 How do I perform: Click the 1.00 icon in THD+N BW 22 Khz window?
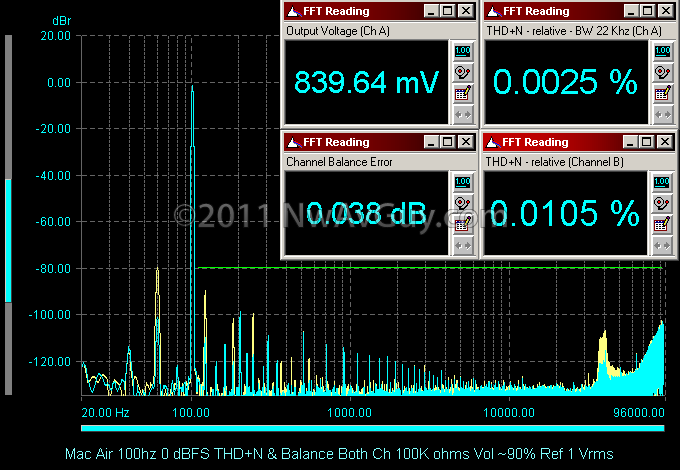(661, 52)
